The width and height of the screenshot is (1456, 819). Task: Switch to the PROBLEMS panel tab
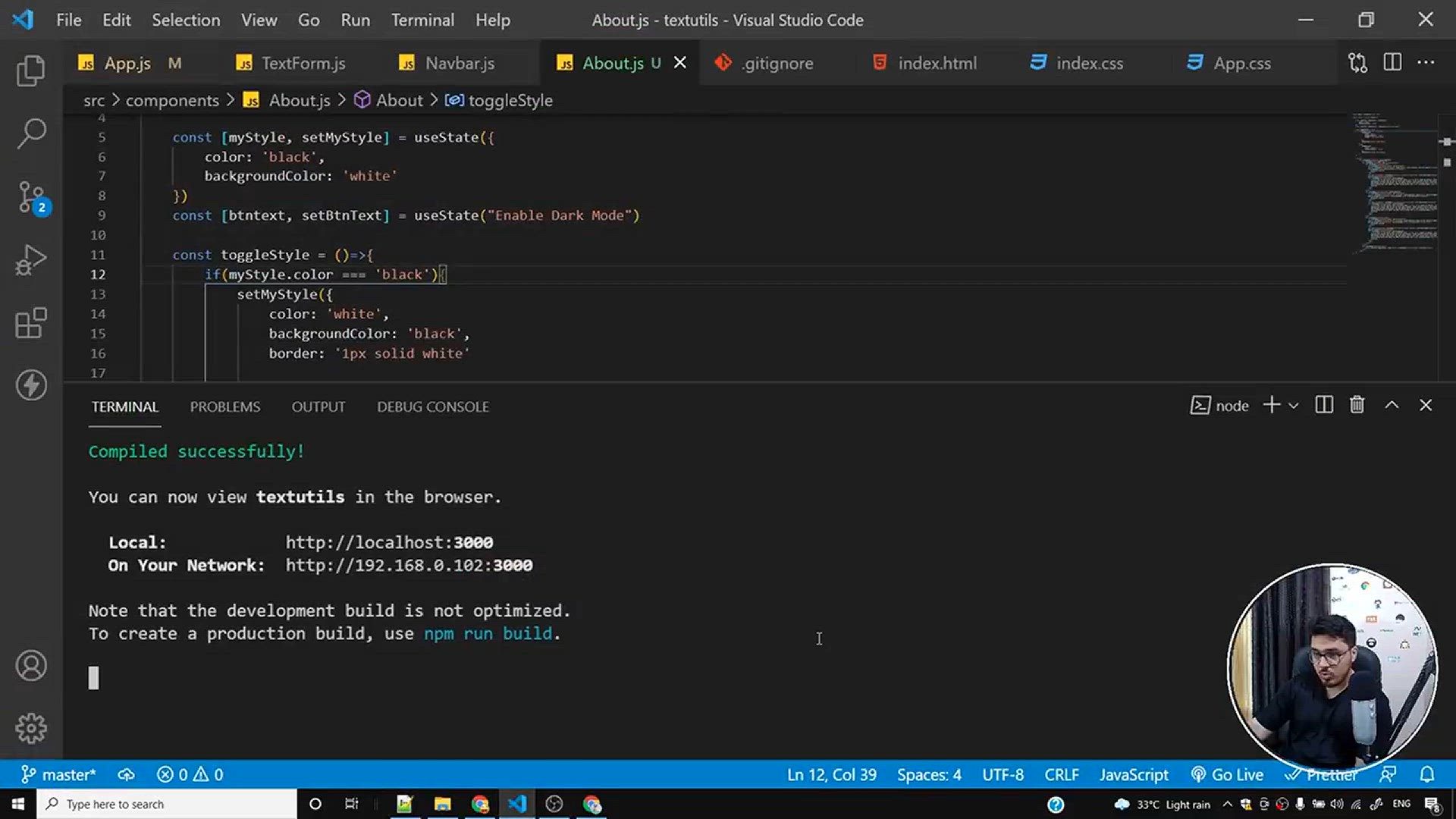click(225, 407)
